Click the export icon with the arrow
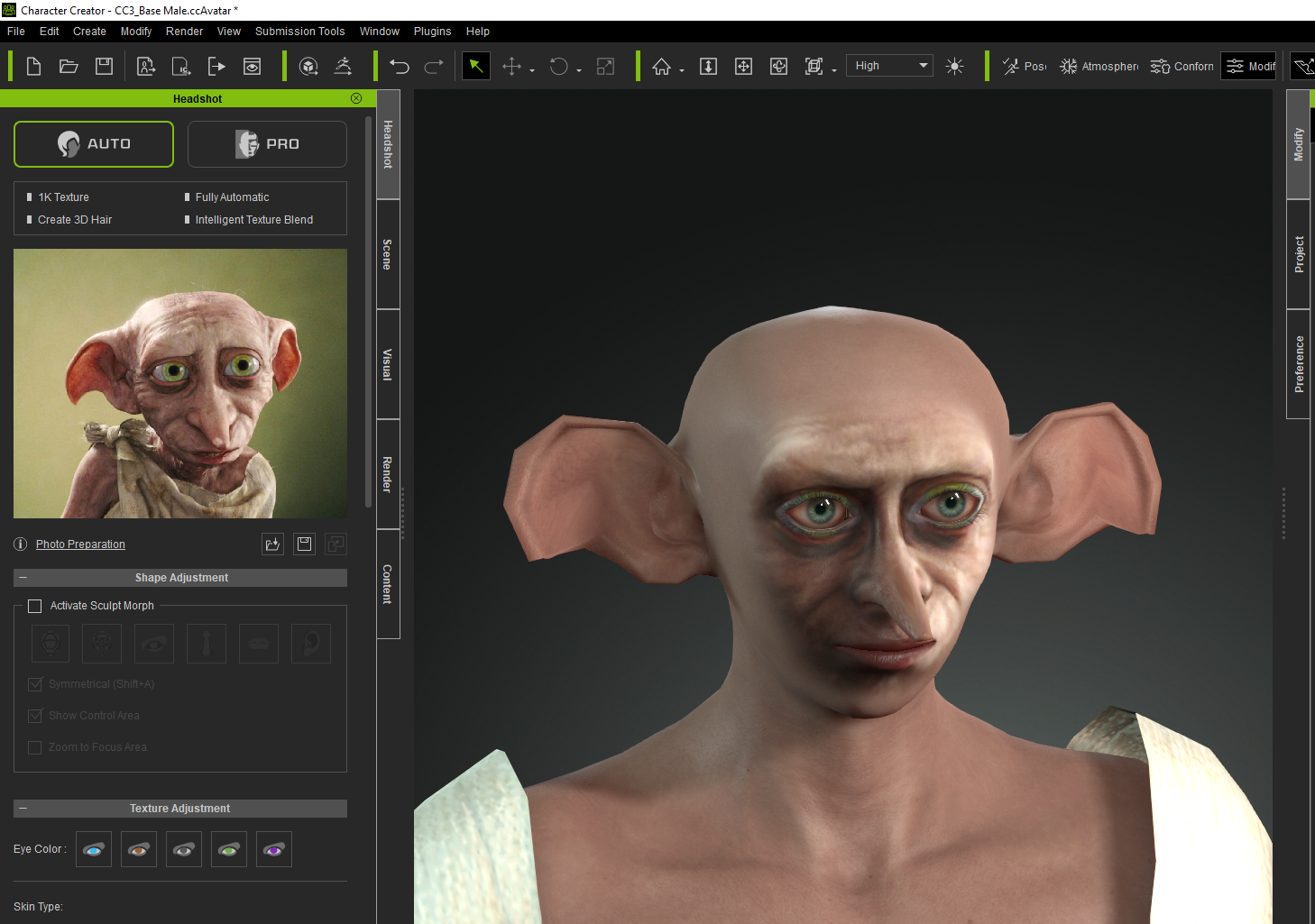 click(216, 66)
